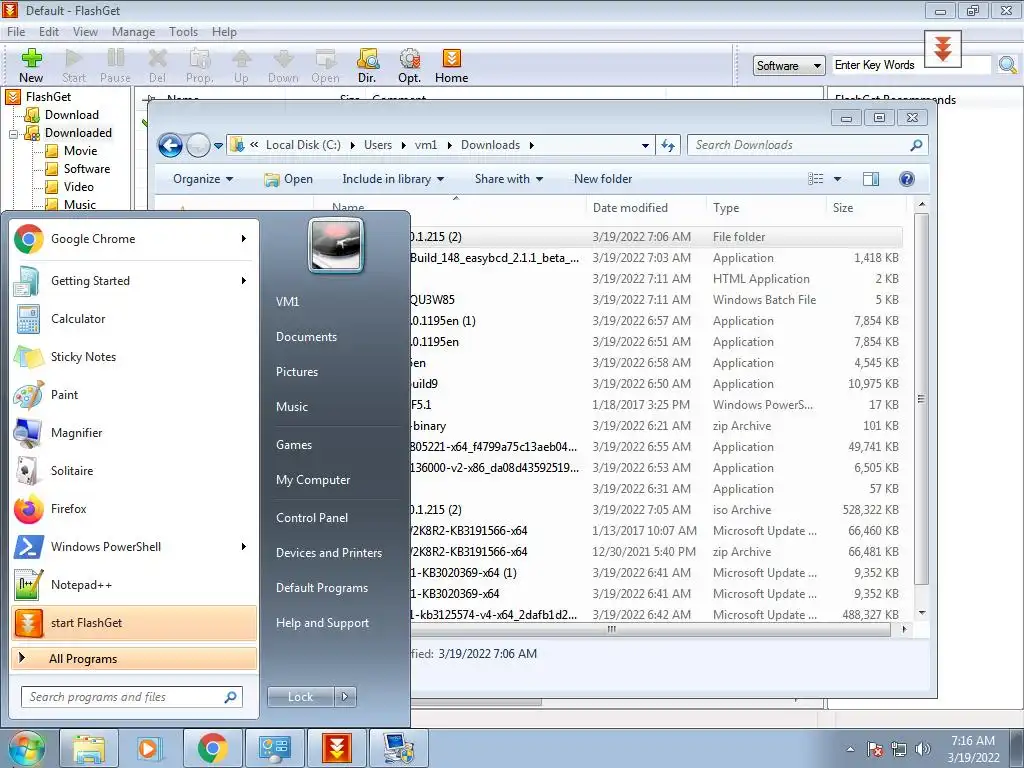Click the Windows Explorer taskbar icon
Image resolution: width=1024 pixels, height=768 pixels.
pyautogui.click(x=89, y=748)
